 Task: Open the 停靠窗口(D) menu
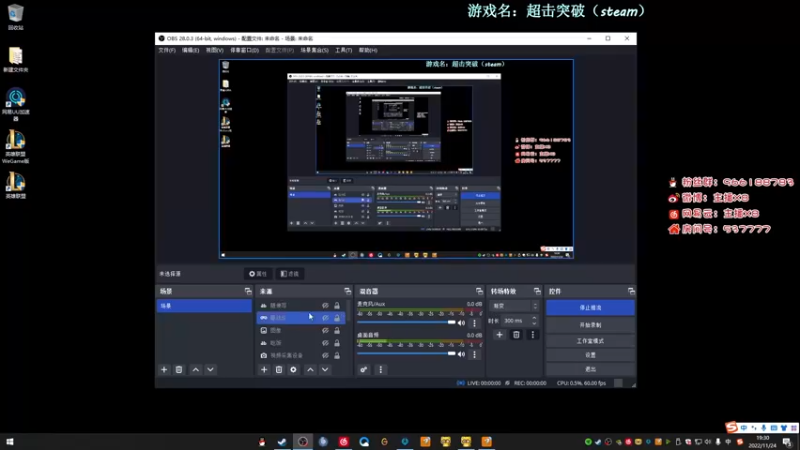pyautogui.click(x=244, y=50)
